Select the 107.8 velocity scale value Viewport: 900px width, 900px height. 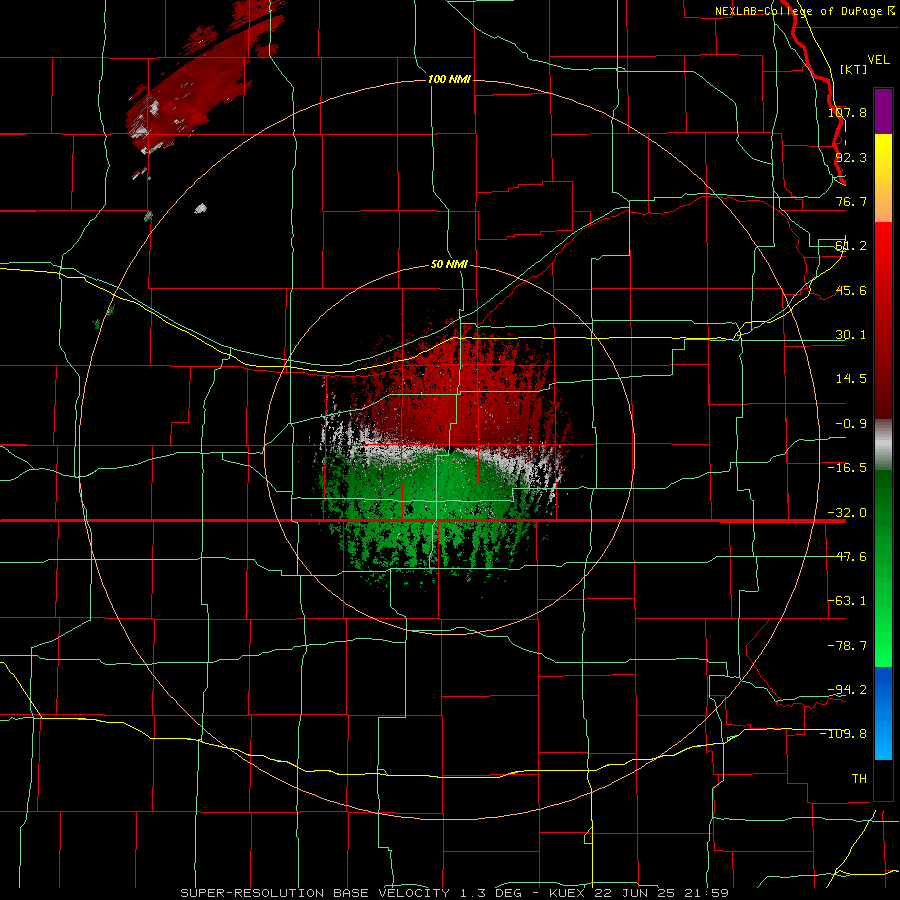click(847, 112)
